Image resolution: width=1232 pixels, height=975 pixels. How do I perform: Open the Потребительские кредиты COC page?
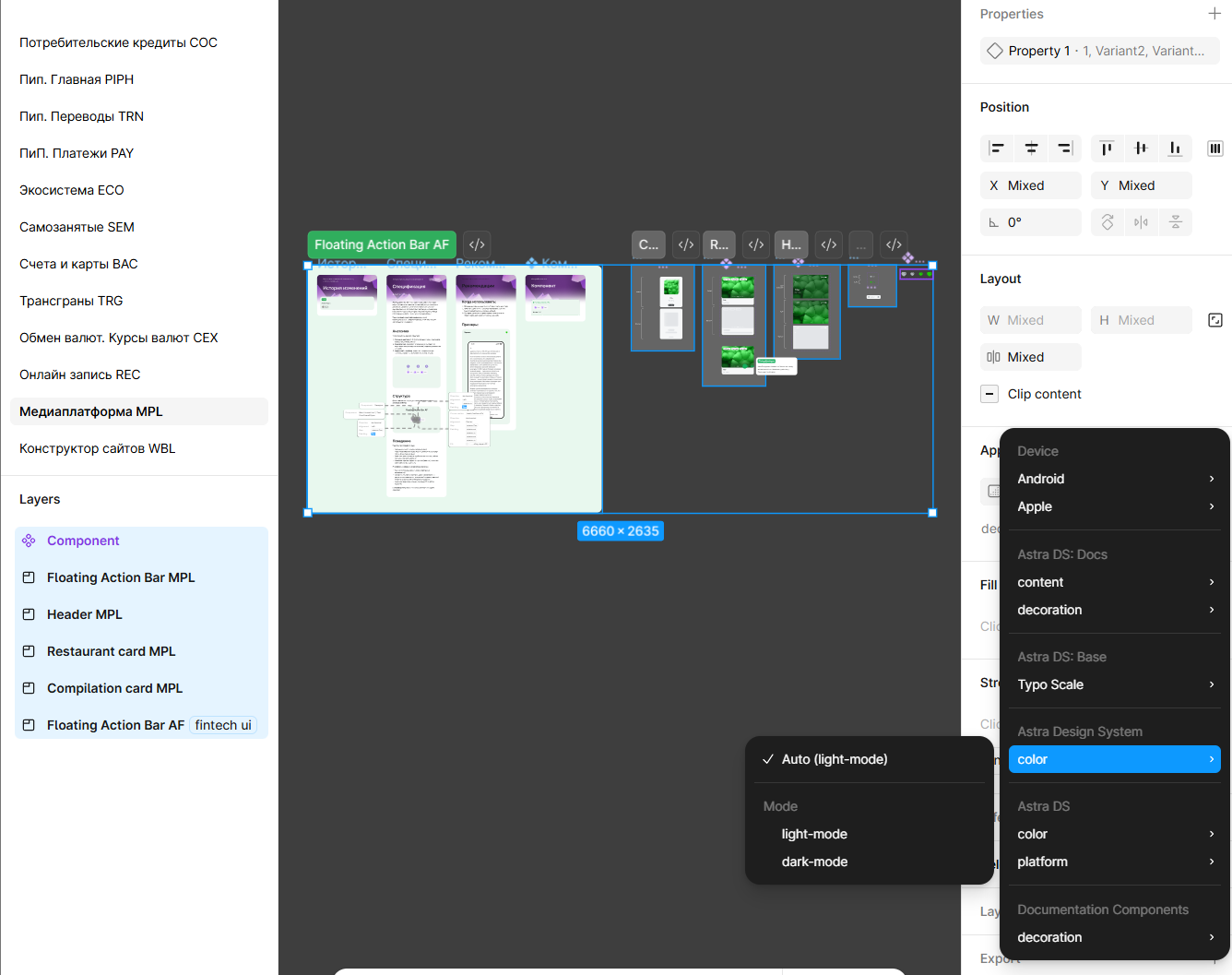139,42
